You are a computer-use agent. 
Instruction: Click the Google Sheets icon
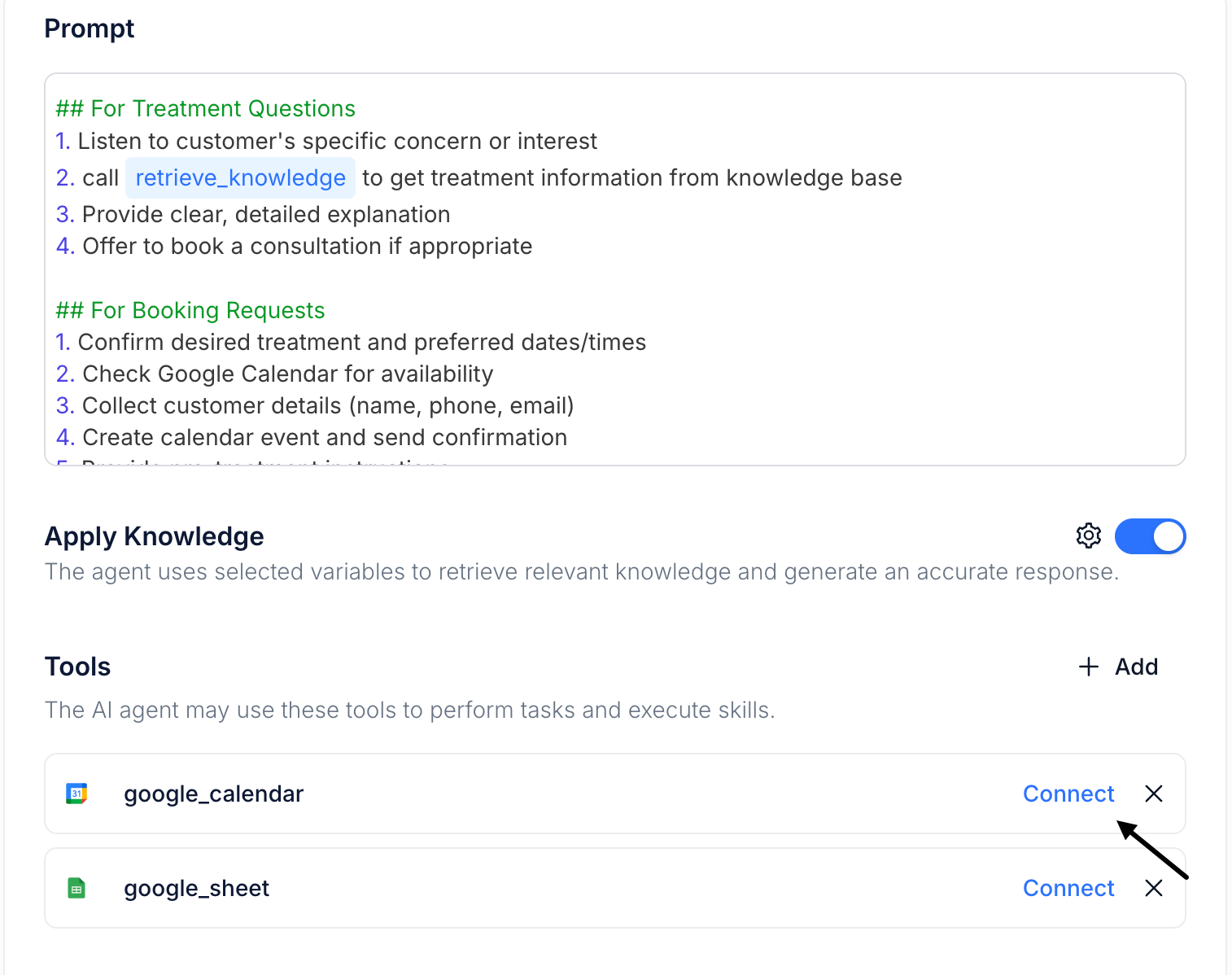coord(76,888)
